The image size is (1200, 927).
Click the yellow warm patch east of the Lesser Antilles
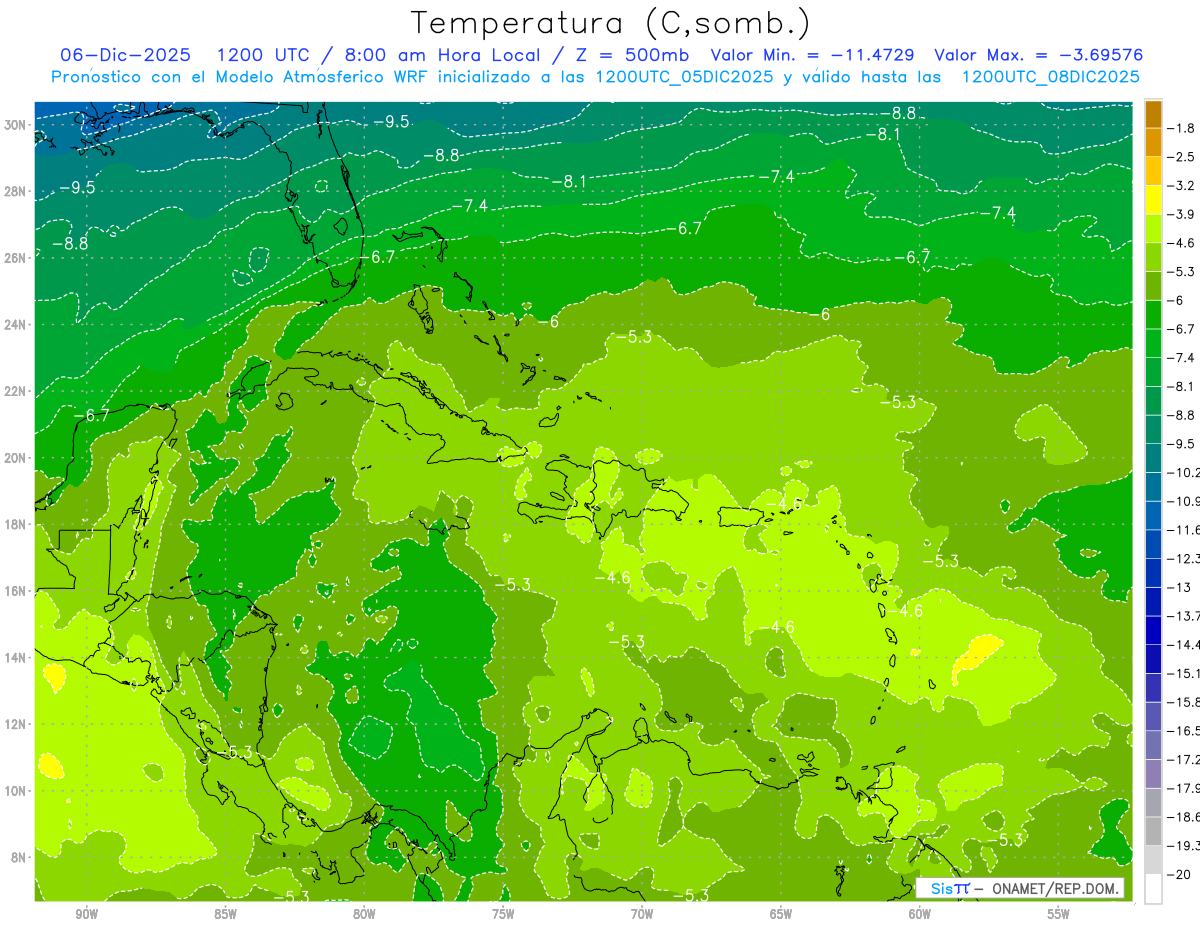[978, 653]
